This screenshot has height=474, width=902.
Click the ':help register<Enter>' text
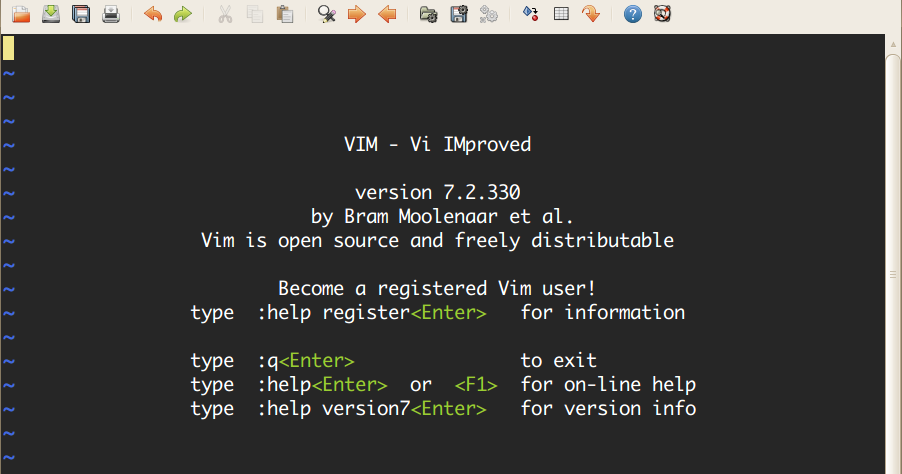(372, 313)
